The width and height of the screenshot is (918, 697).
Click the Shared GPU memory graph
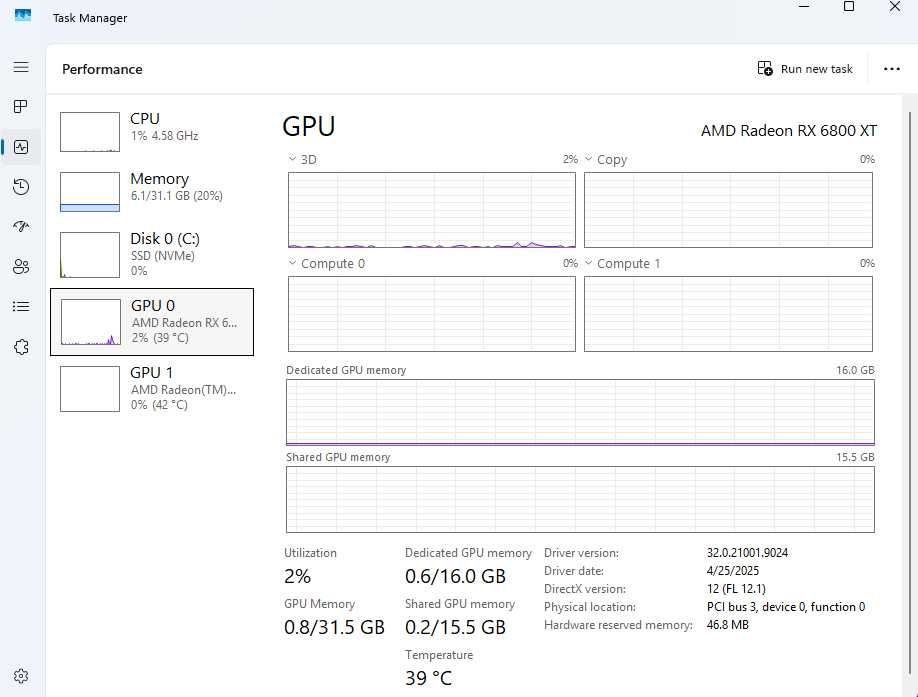point(580,499)
